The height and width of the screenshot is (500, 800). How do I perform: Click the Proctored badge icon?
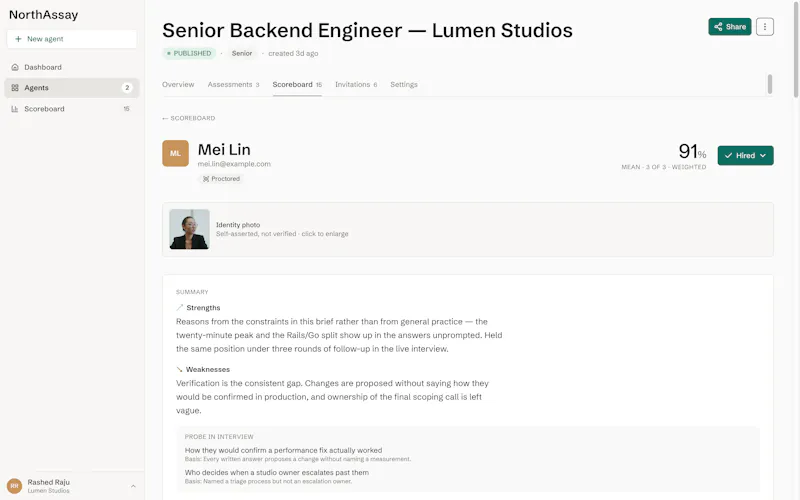206,179
